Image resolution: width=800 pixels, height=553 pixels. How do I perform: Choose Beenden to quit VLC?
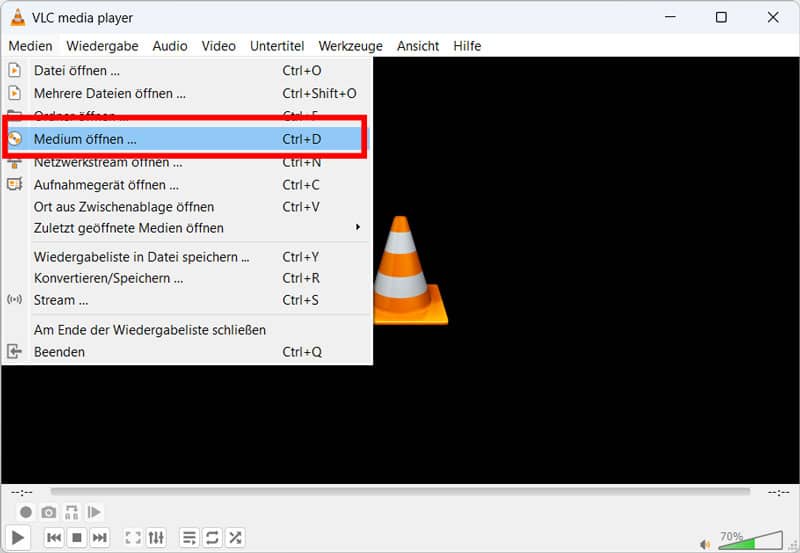[187, 352]
